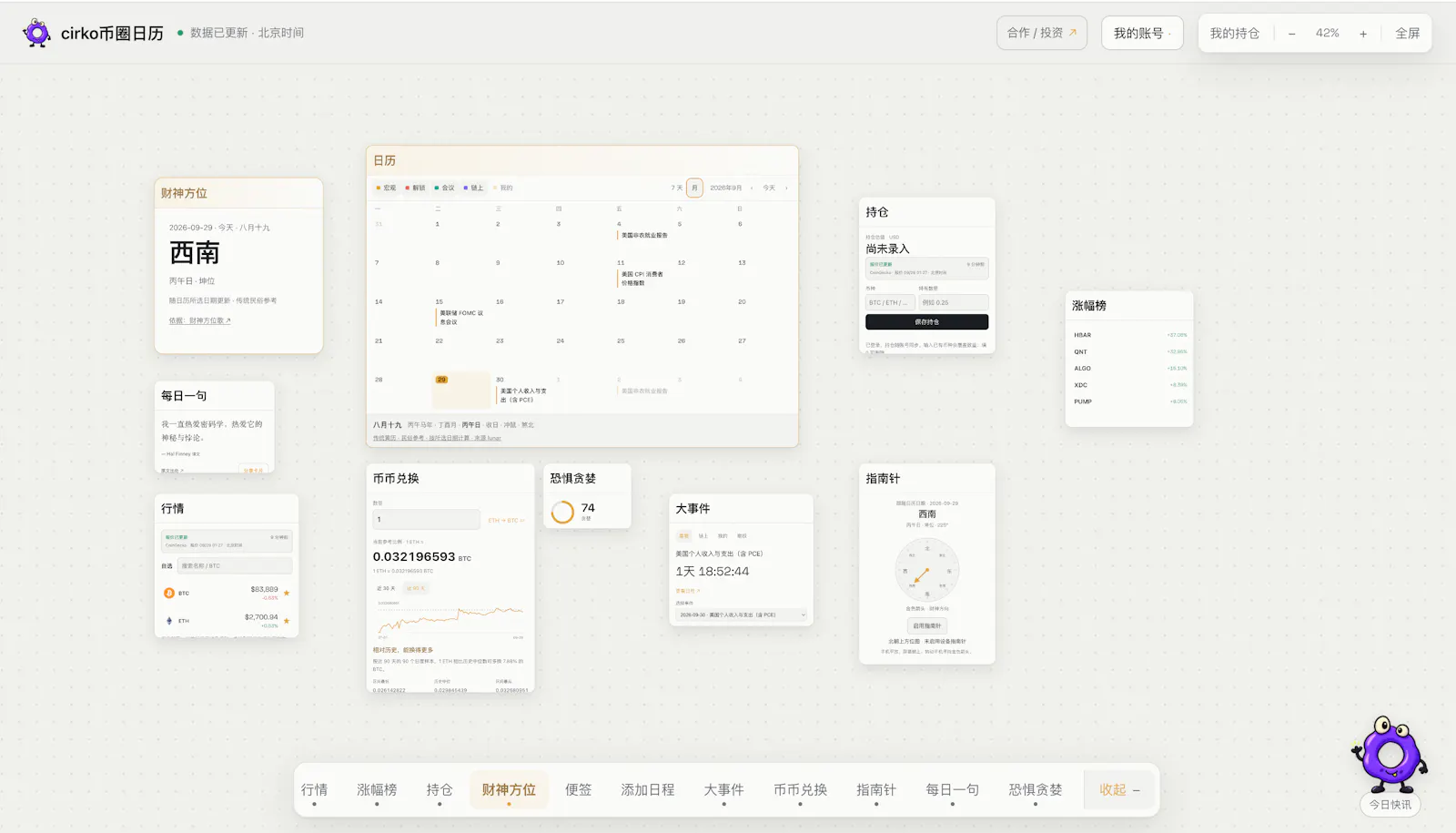This screenshot has width=1456, height=833.
Task: Click the 全屏 fullscreen button
Action: pos(1408,34)
